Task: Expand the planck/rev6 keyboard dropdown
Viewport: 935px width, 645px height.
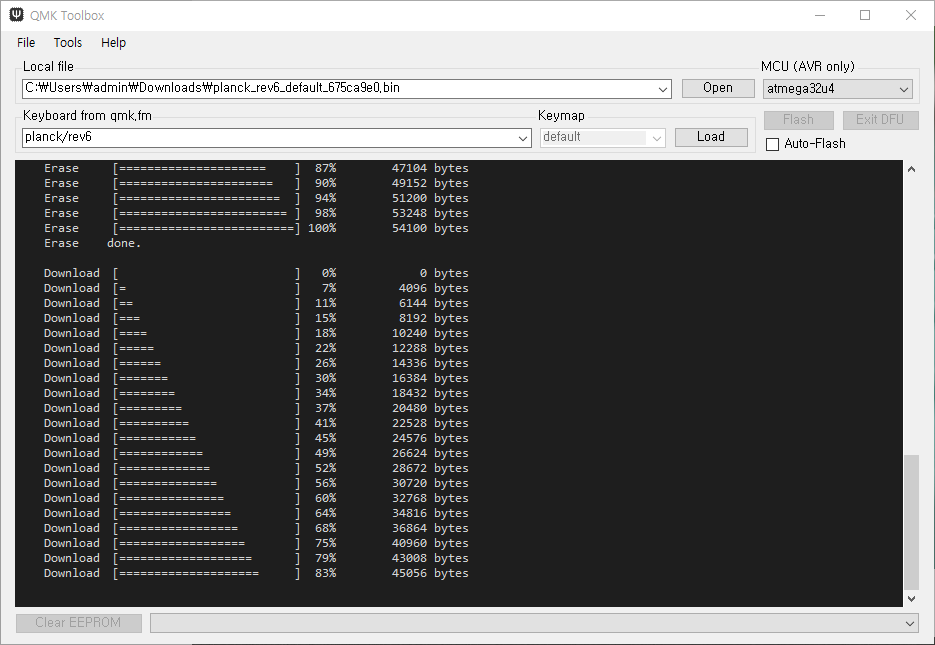Action: point(522,138)
